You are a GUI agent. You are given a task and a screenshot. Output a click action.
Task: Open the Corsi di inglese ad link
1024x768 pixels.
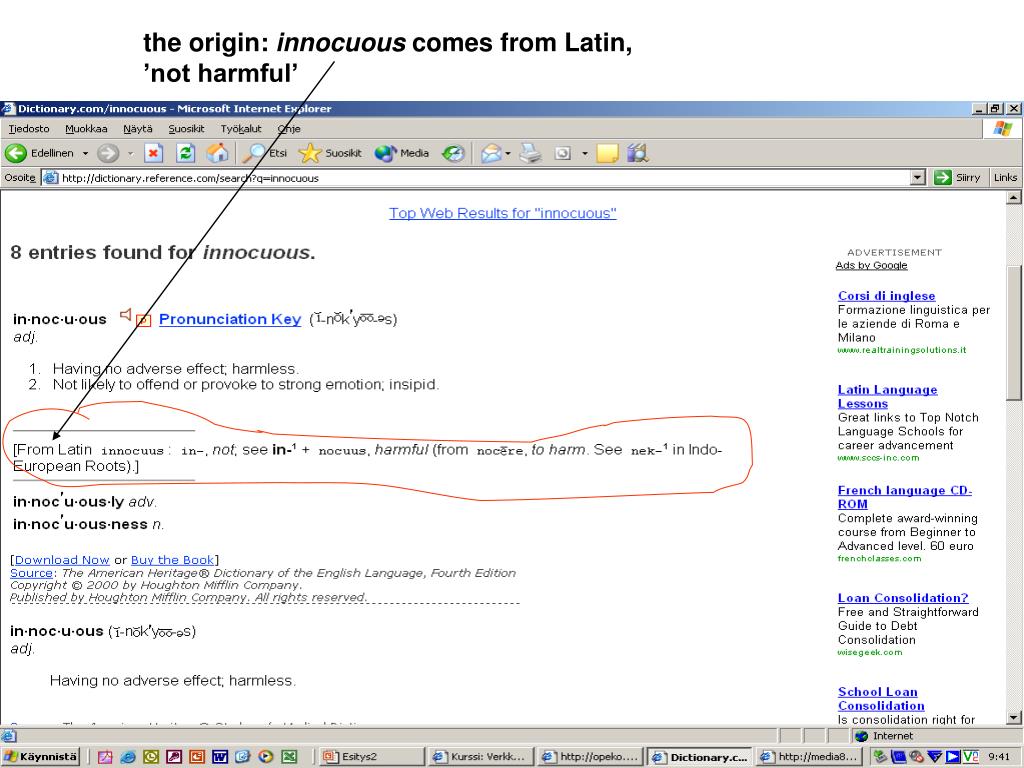(886, 296)
